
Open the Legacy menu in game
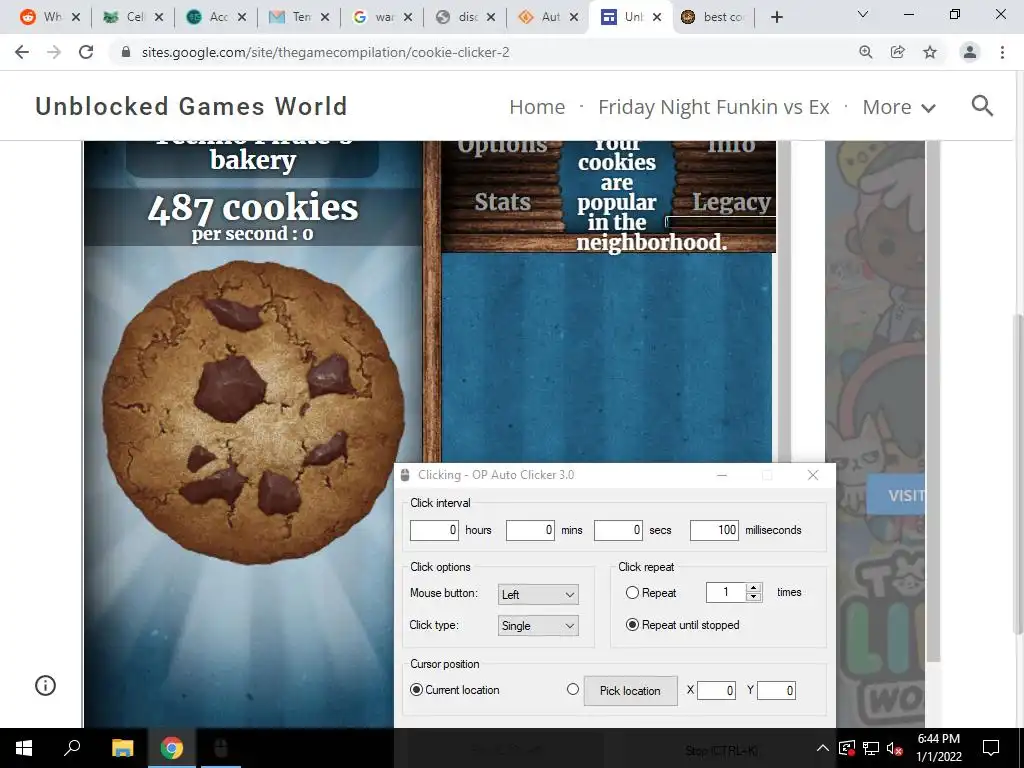tap(731, 202)
